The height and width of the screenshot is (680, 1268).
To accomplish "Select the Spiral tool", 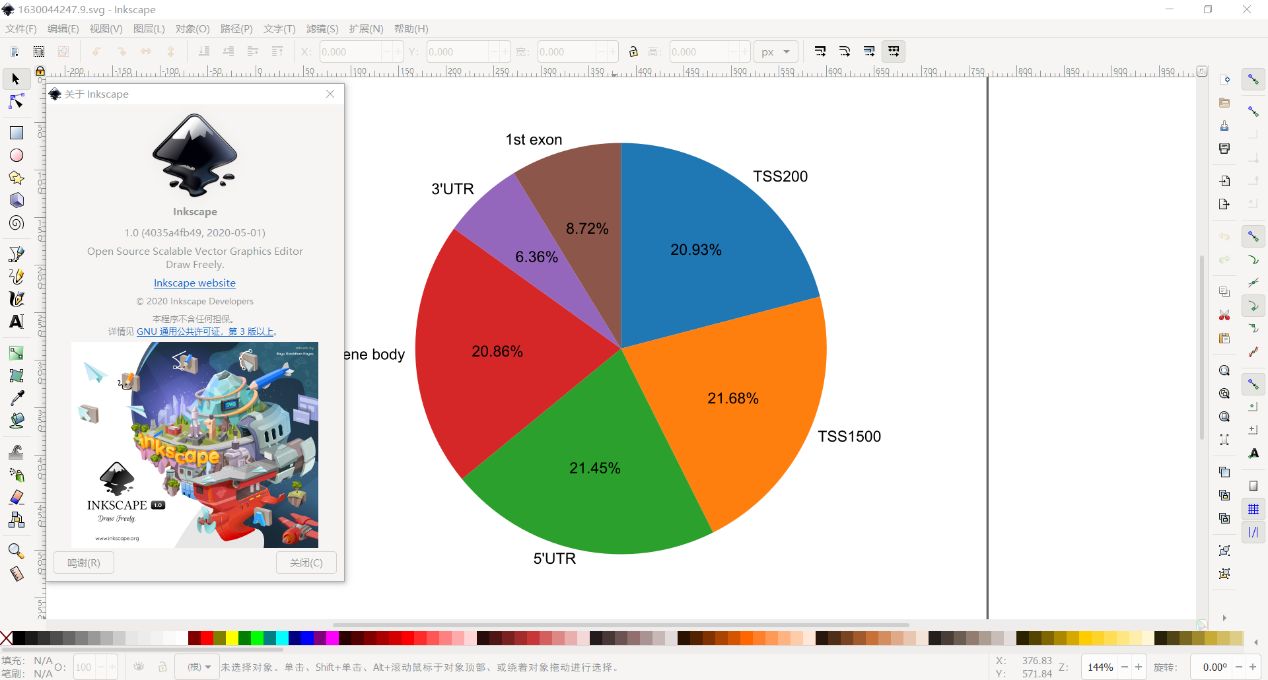I will (14, 223).
